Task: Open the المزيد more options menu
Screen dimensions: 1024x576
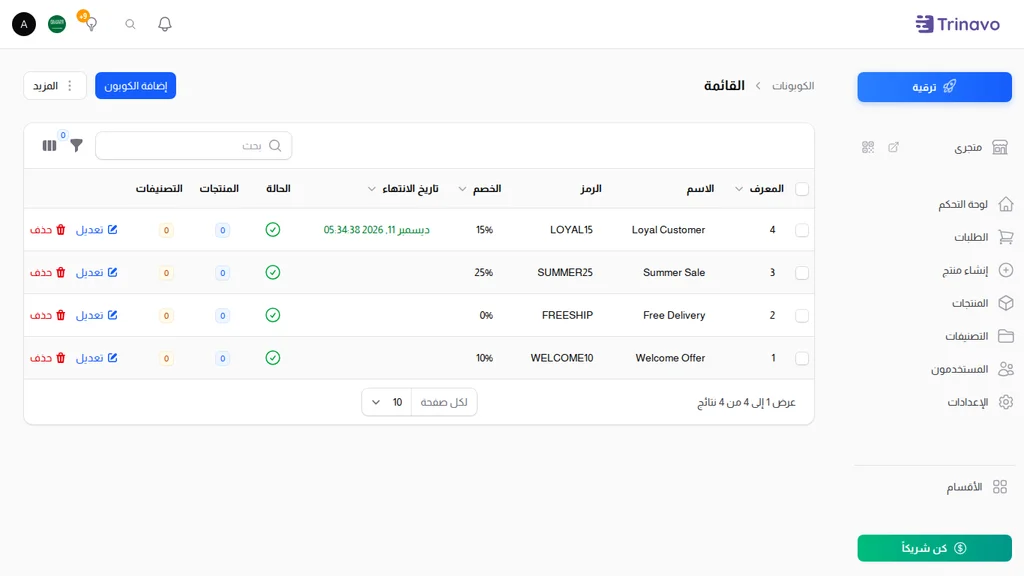Action: pyautogui.click(x=55, y=86)
